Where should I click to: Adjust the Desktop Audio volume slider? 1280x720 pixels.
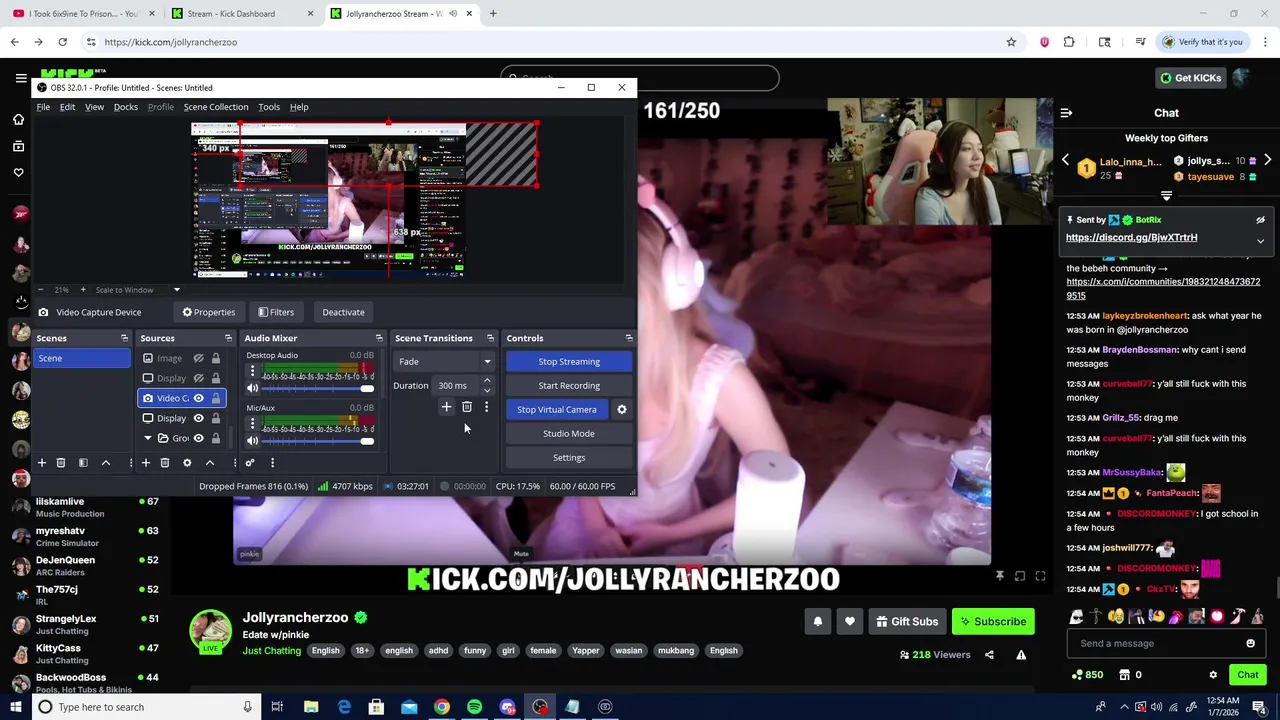318,388
